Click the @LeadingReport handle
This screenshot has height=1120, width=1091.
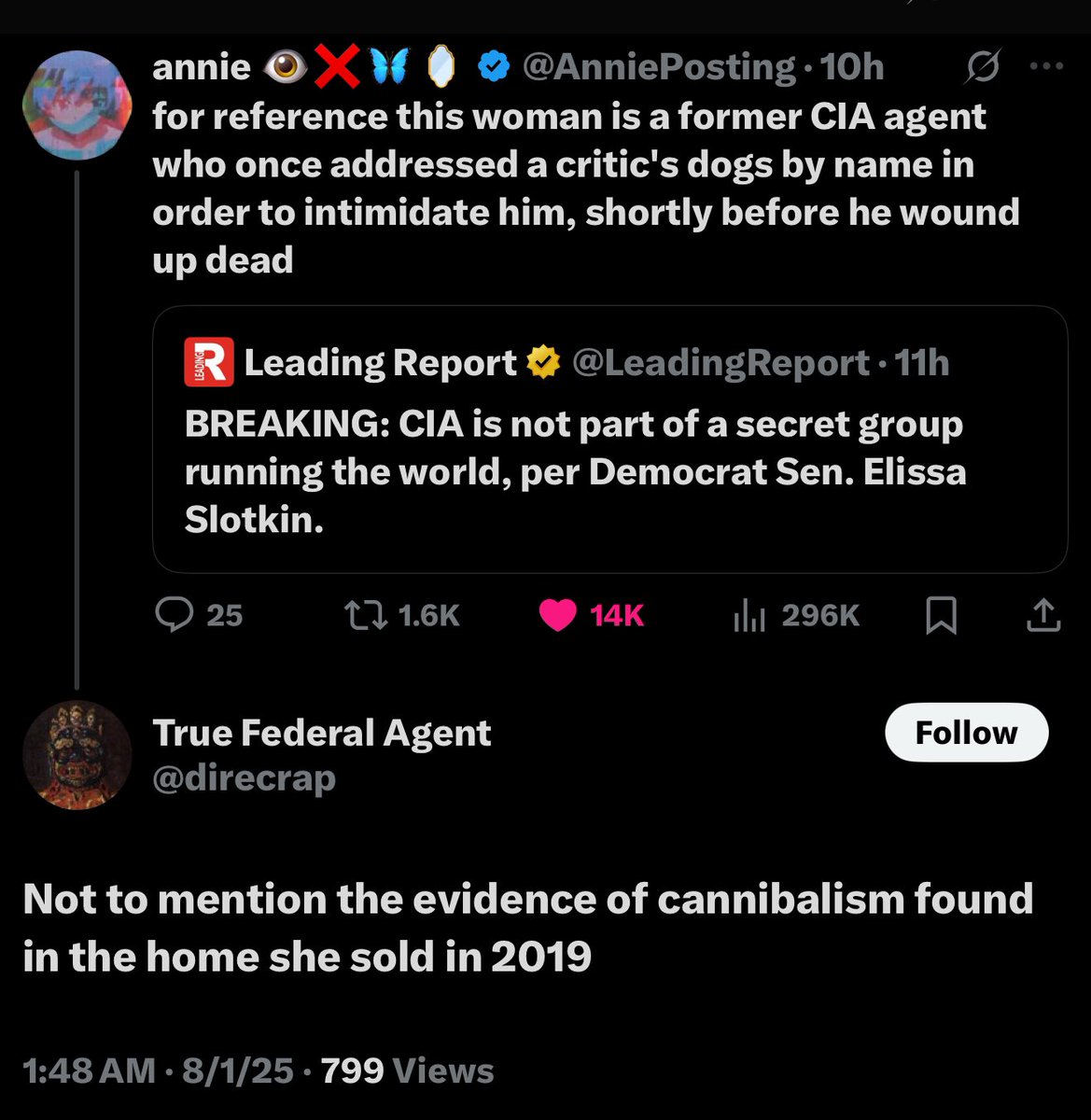point(720,363)
